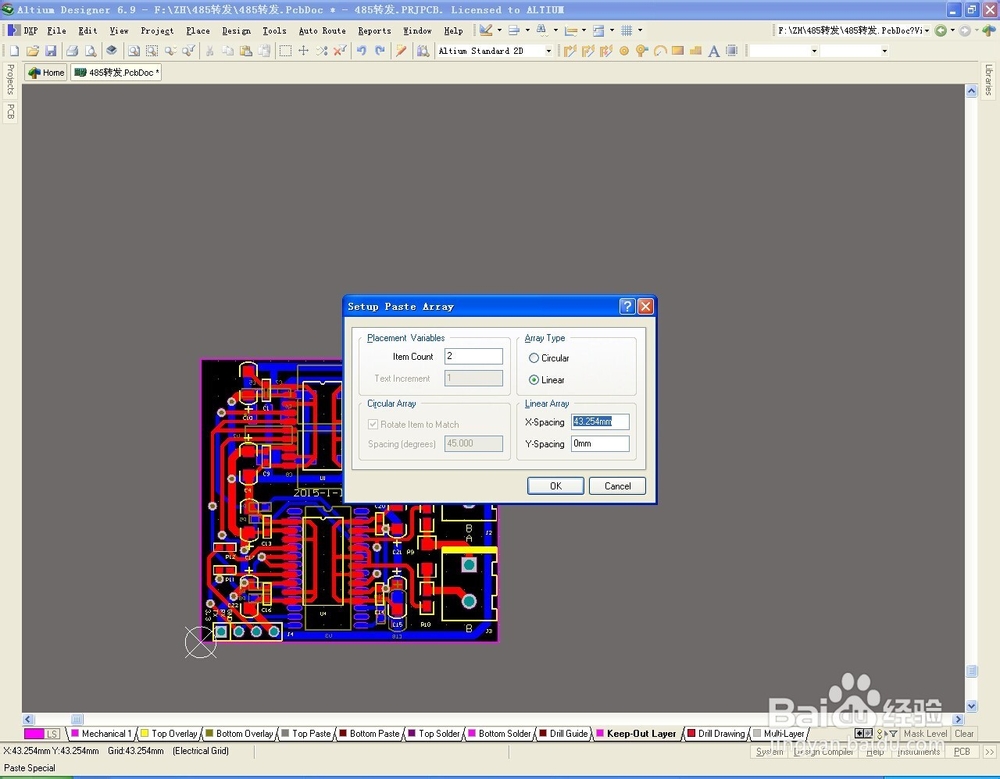The image size is (1000, 779).
Task: Select the Place Via tool
Action: tap(642, 50)
